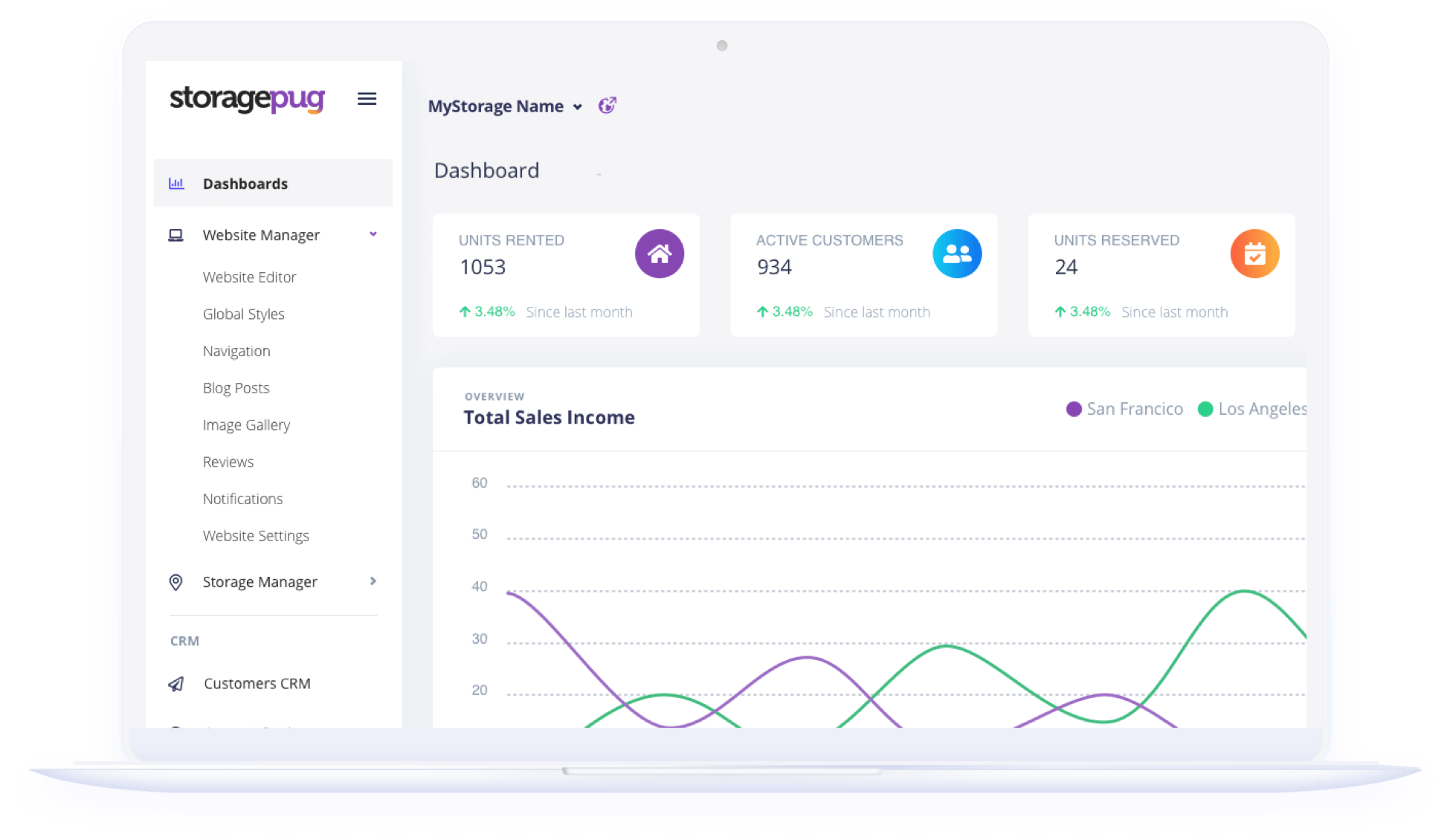Open the hamburger menu icon
This screenshot has height=840, width=1450.
367,98
